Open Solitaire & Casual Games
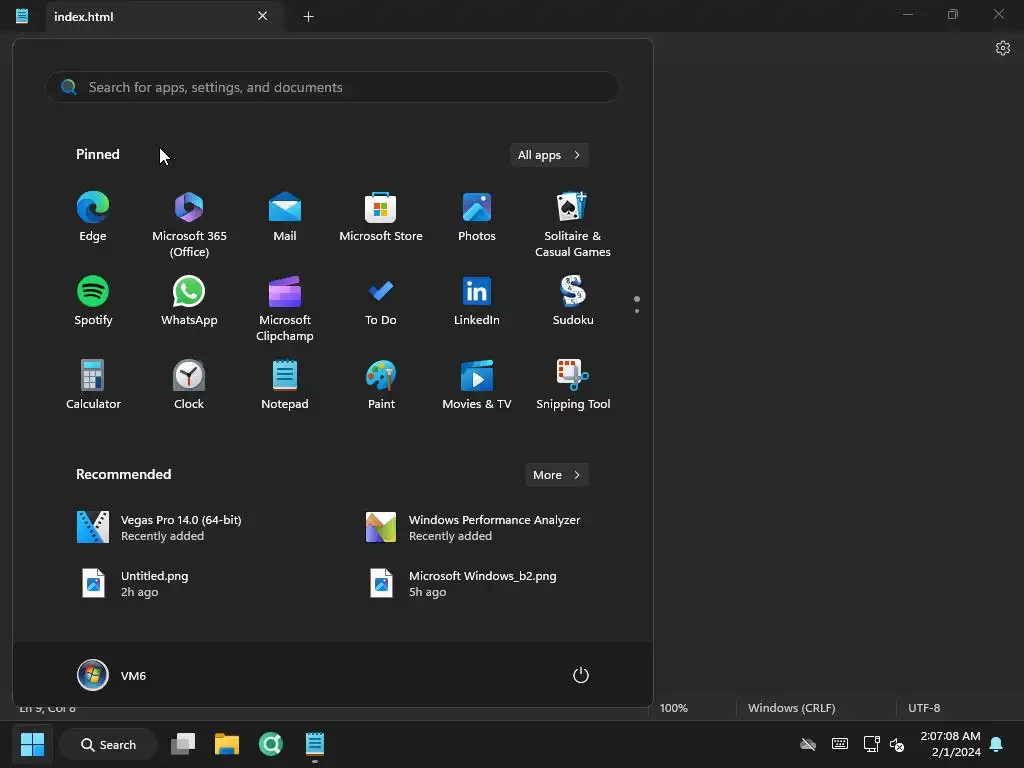Image resolution: width=1024 pixels, height=768 pixels. point(573,225)
